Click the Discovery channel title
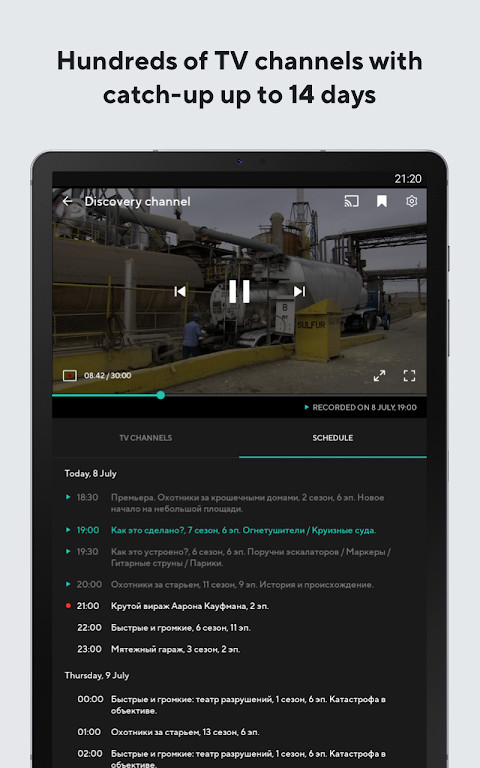Image resolution: width=480 pixels, height=768 pixels. point(137,201)
